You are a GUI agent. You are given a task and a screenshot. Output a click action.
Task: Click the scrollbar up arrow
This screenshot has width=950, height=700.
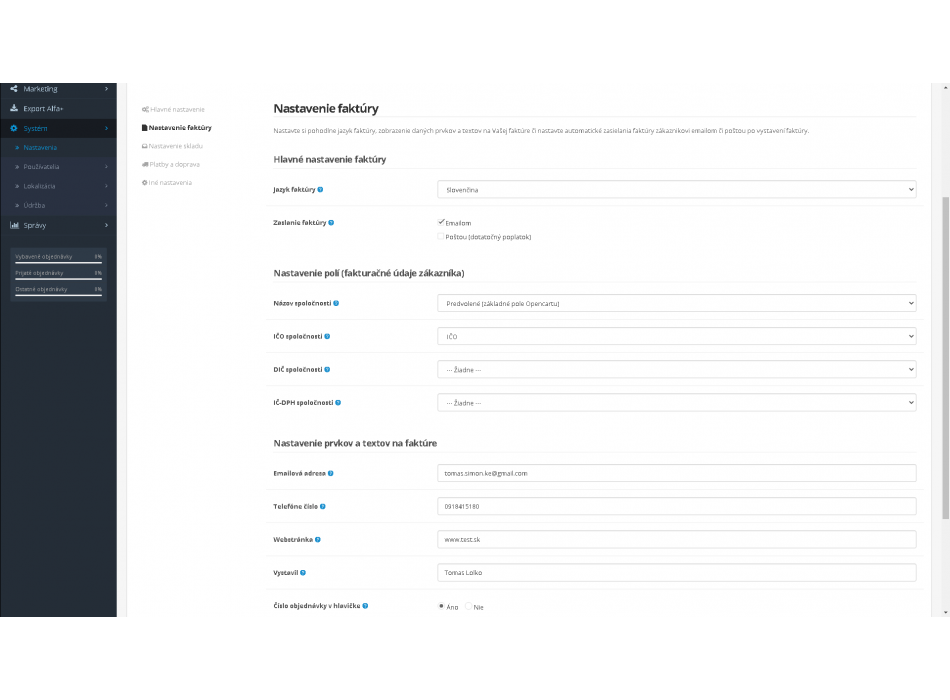point(945,88)
